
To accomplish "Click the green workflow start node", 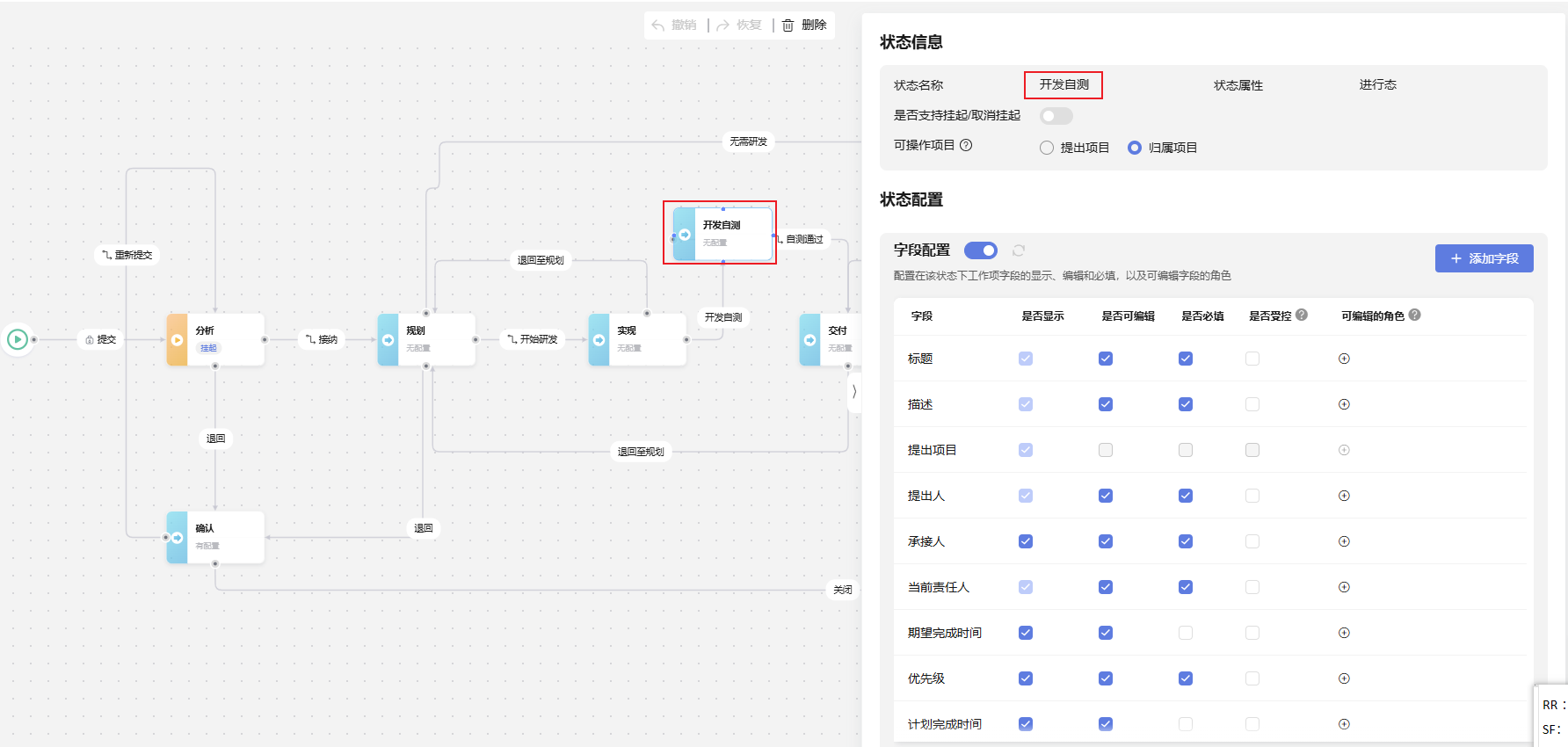I will (x=18, y=339).
